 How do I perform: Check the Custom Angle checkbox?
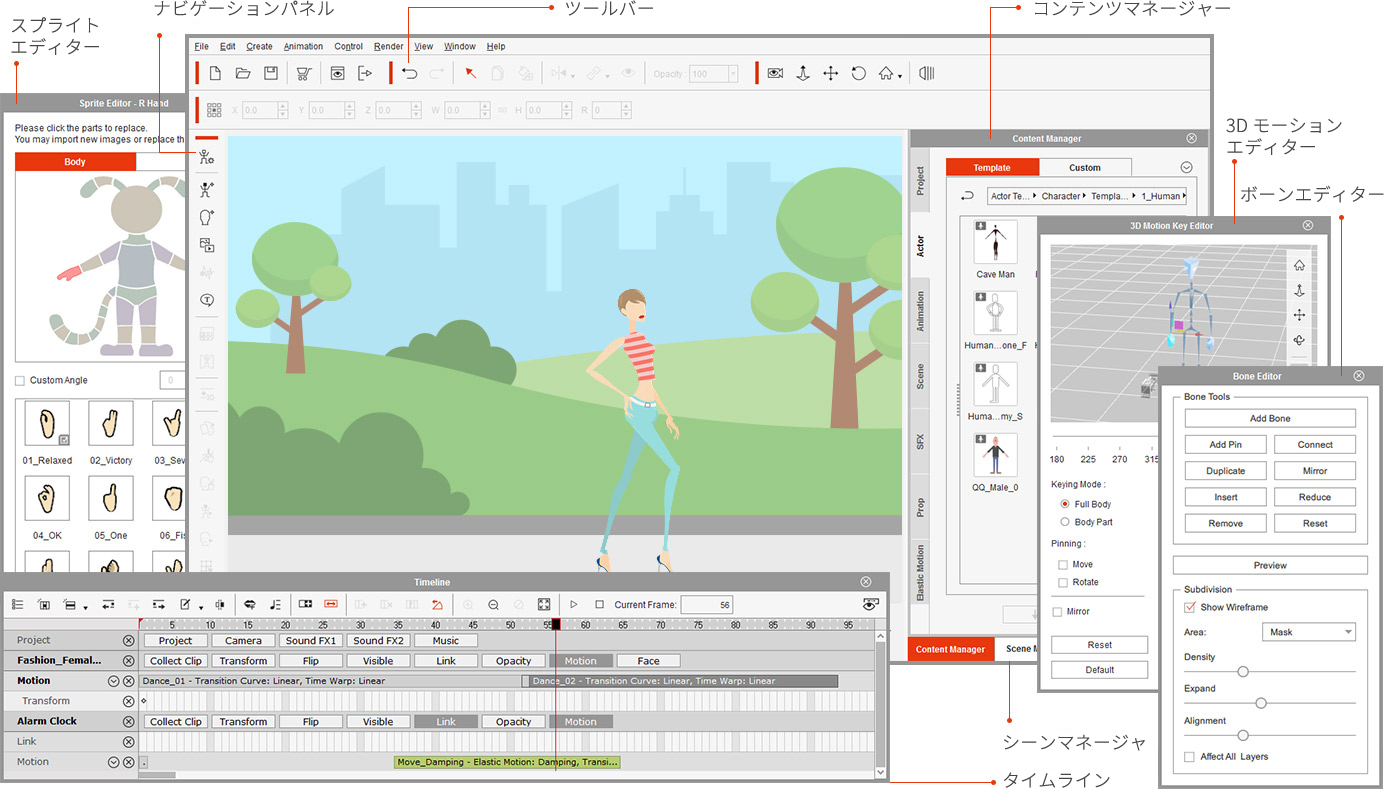[20, 380]
